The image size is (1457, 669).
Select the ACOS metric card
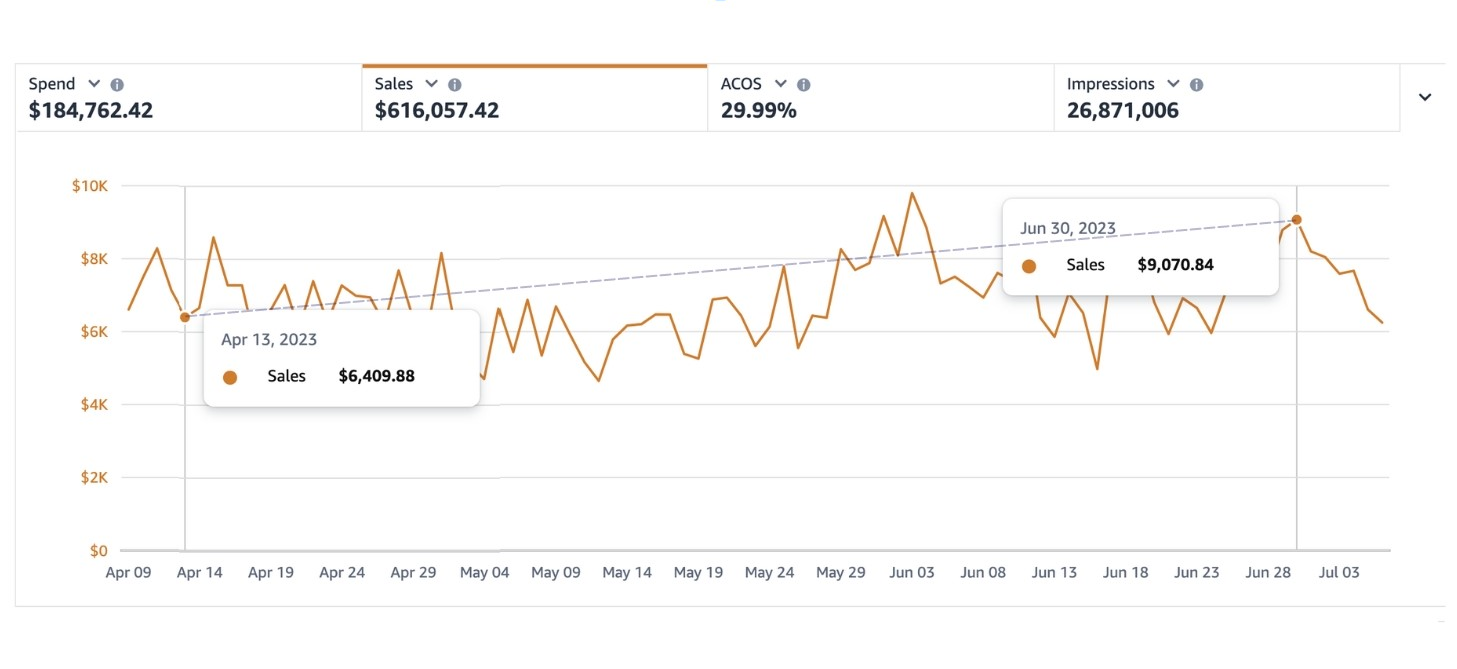[881, 98]
